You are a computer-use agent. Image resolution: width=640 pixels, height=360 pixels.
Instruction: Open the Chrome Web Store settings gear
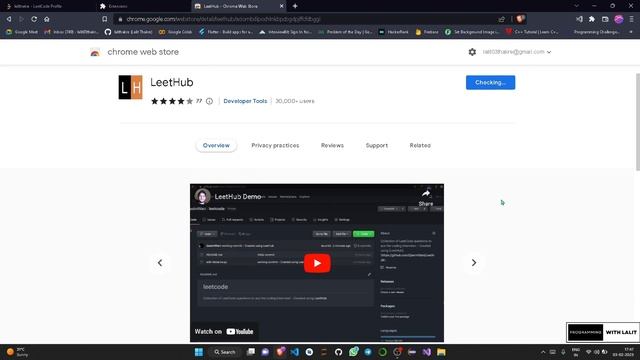(472, 52)
